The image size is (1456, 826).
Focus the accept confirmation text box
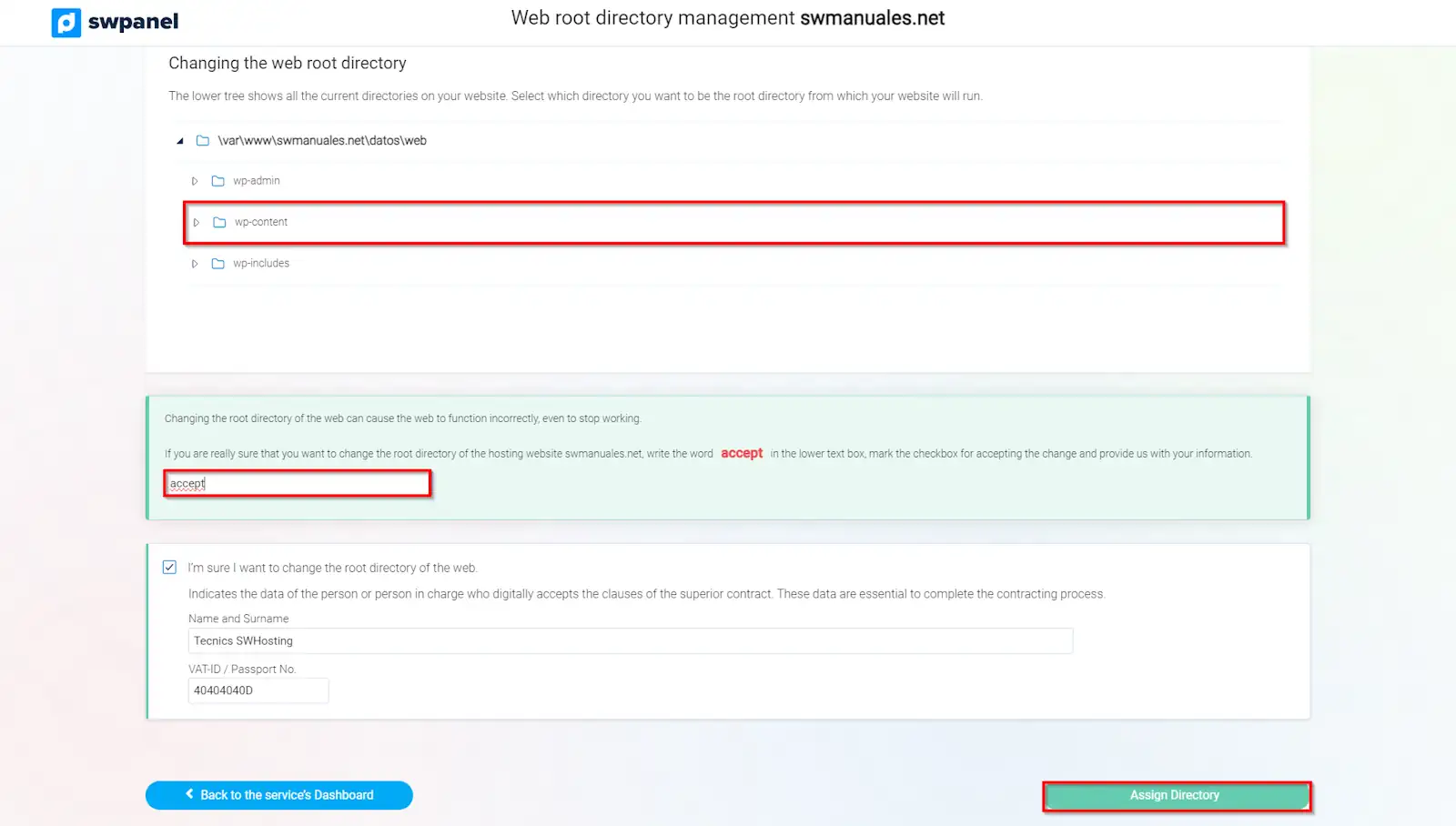tap(298, 484)
